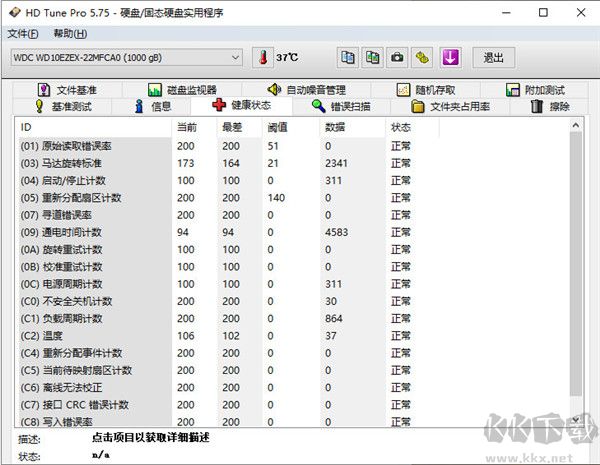This screenshot has width=600, height=465.
Task: Select the 健康状态 tab
Action: click(x=241, y=105)
